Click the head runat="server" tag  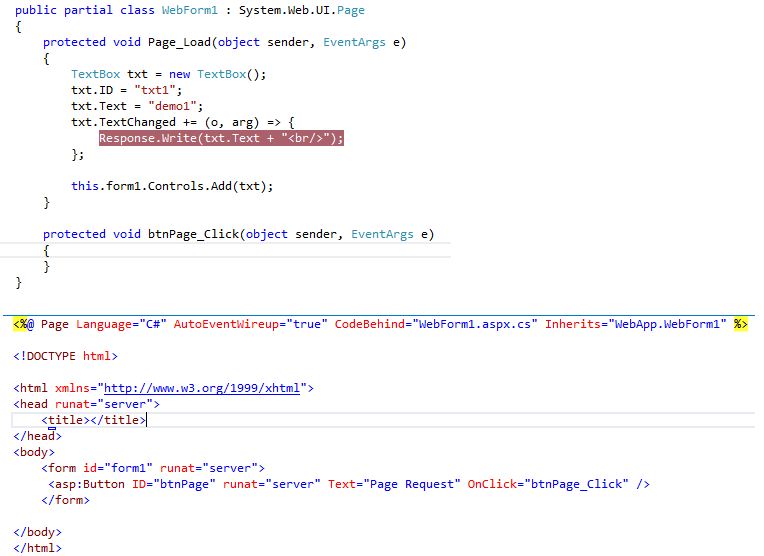pos(86,404)
